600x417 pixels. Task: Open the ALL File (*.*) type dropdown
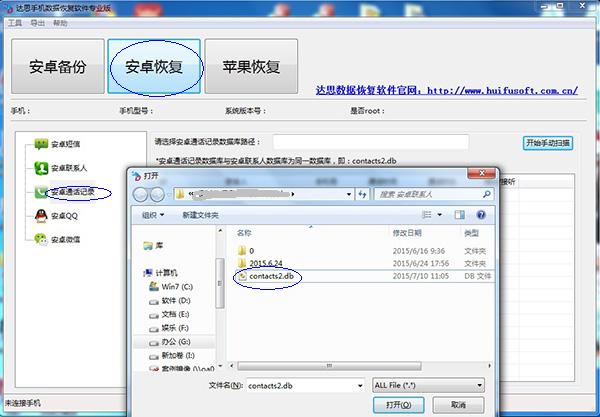click(x=428, y=385)
